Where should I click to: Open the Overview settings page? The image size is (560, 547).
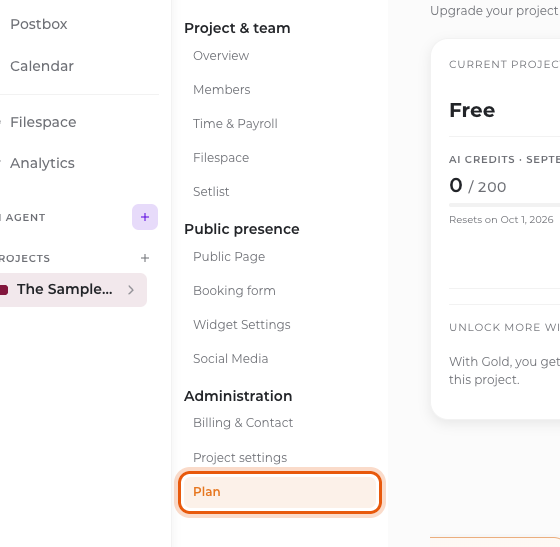[221, 56]
